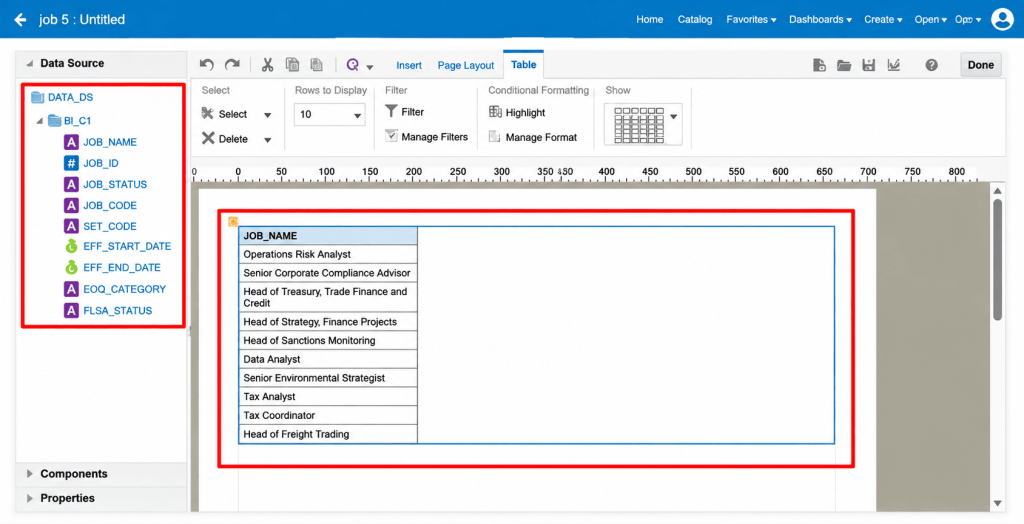Click the Tax Coordinator cell
The width and height of the screenshot is (1024, 524).
point(328,416)
